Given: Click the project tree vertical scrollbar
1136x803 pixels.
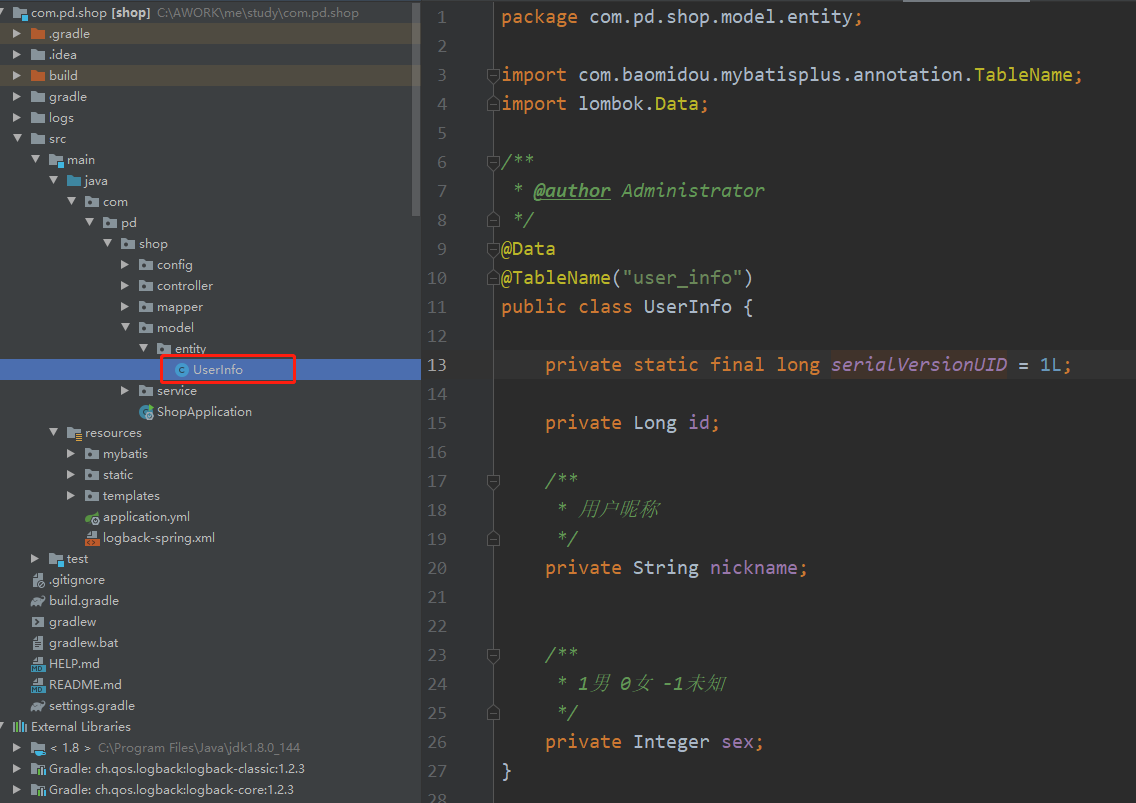Looking at the screenshot, I should (x=416, y=109).
